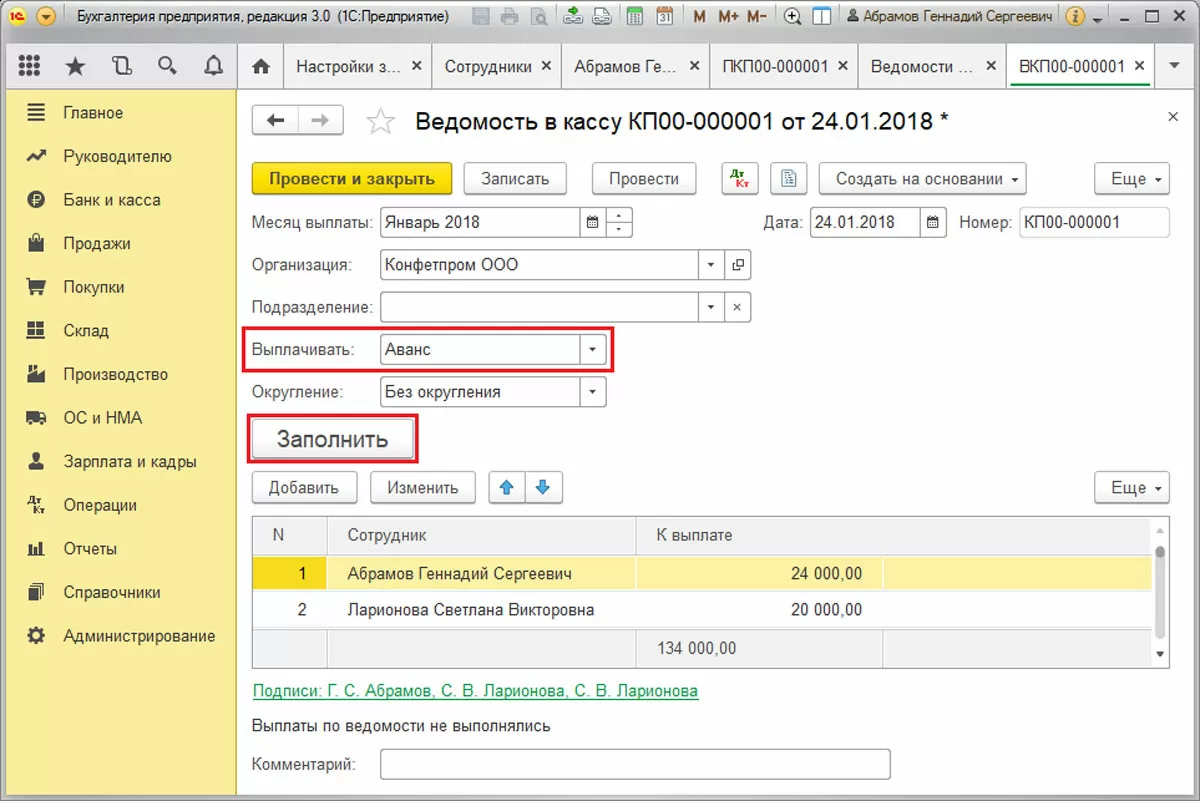This screenshot has height=801, width=1200.
Task: Expand Организация dropdown arrow
Action: pos(711,265)
